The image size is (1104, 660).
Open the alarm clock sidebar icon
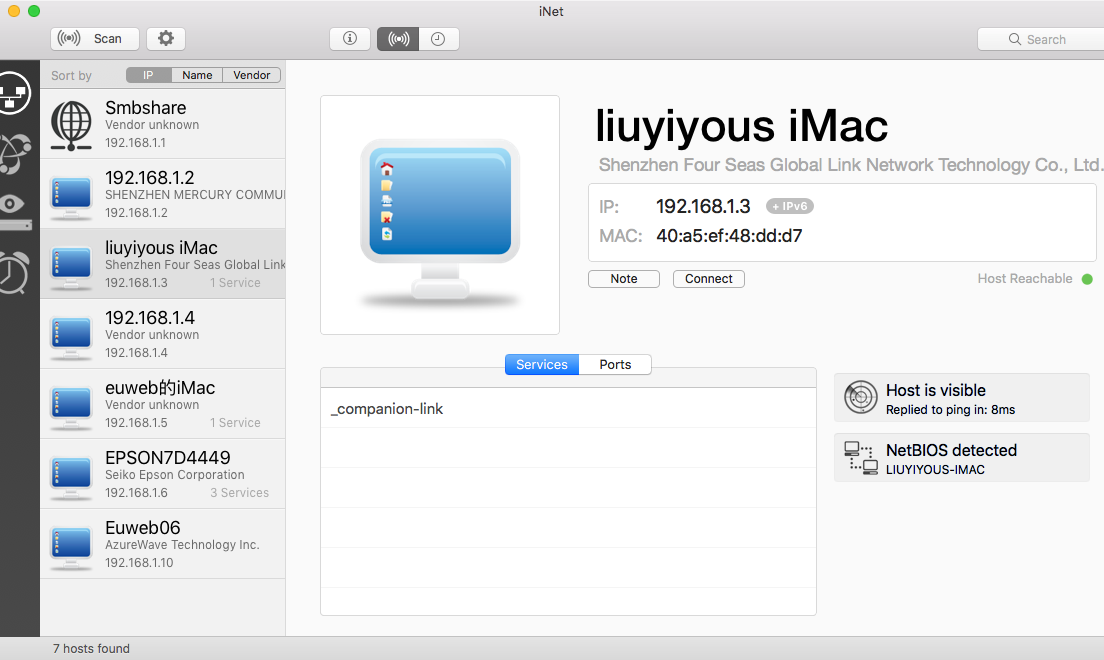pos(14,272)
